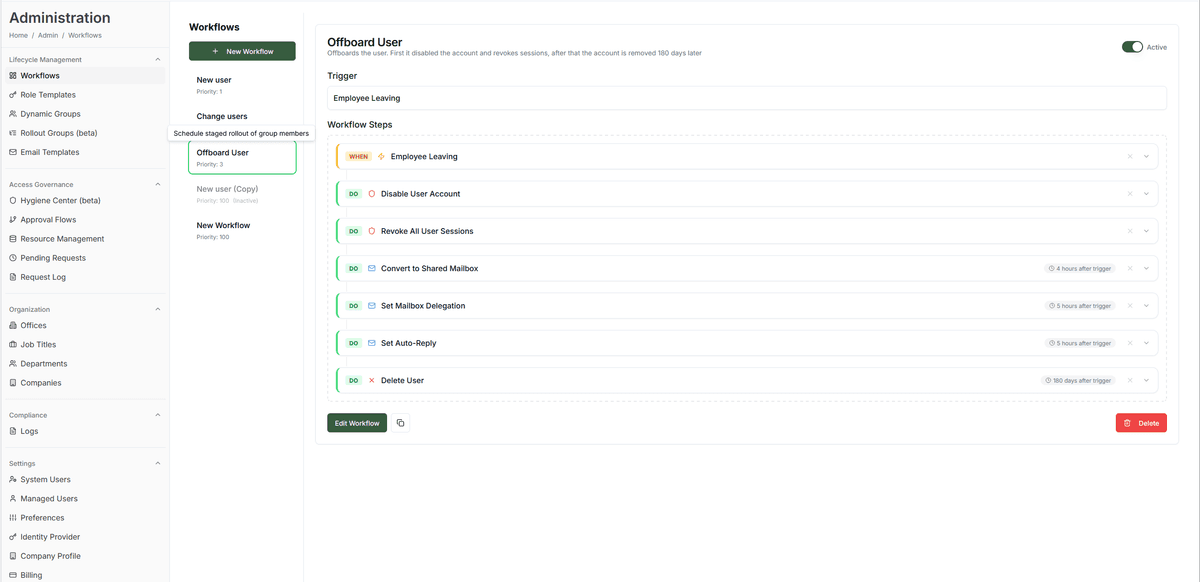
Task: Select the Workflows icon in Lifecycle Management
Action: (13, 75)
